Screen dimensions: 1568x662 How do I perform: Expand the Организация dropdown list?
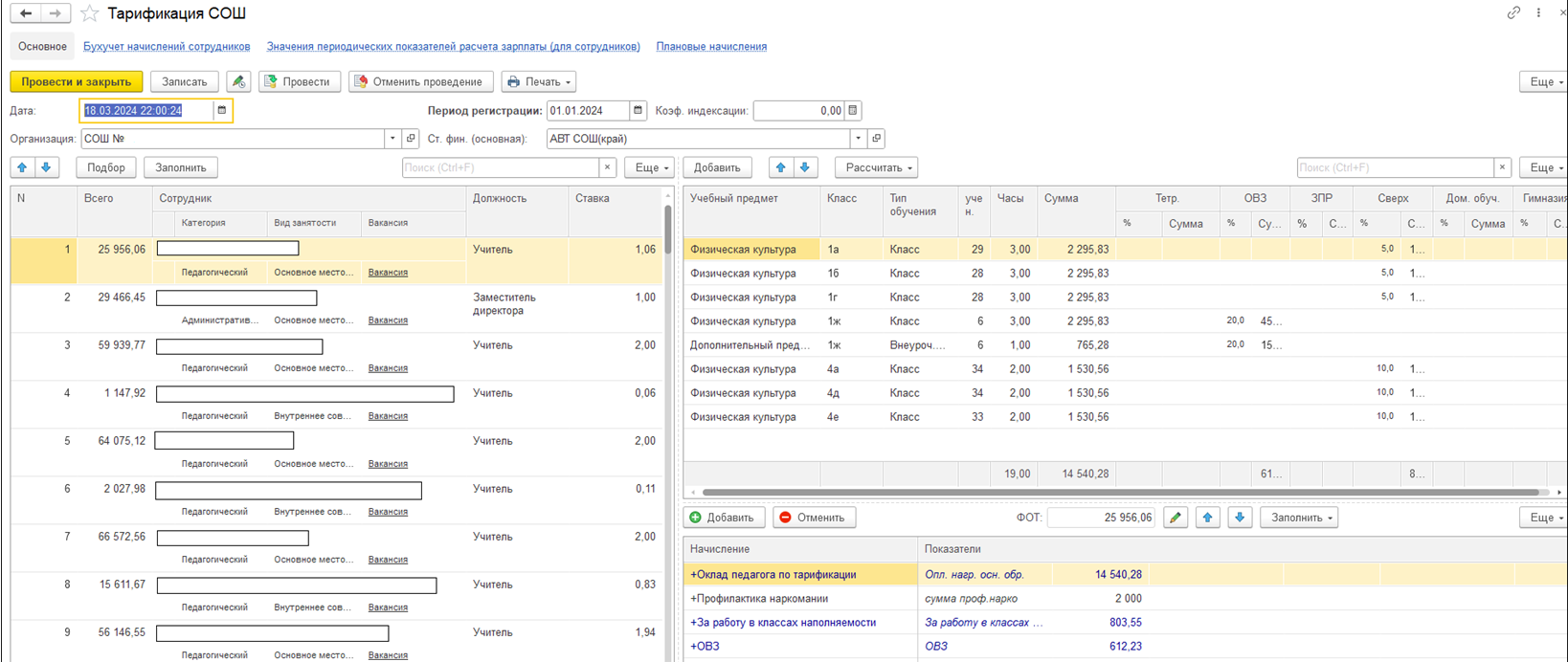click(x=392, y=139)
